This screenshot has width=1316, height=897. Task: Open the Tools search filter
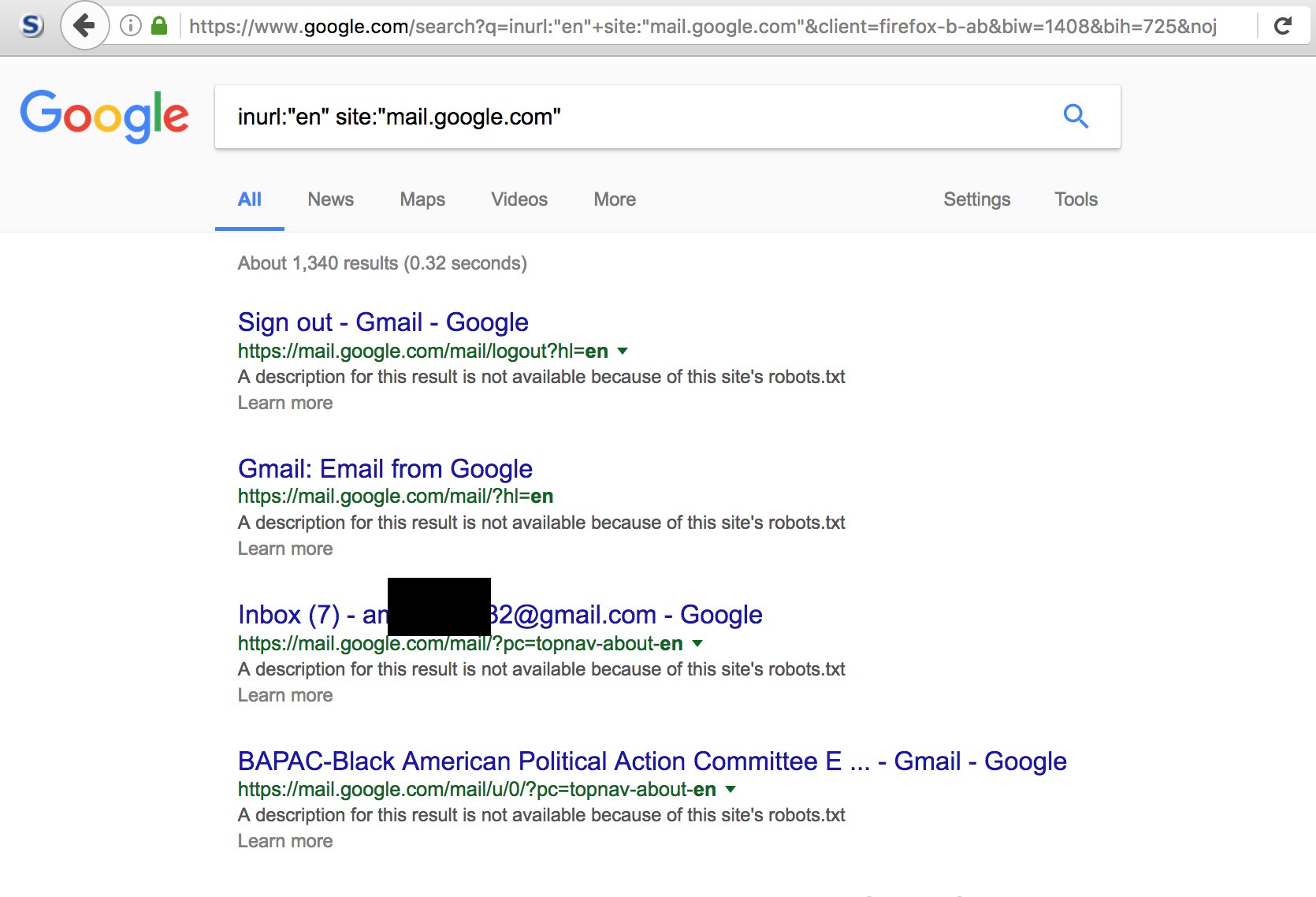[1076, 199]
